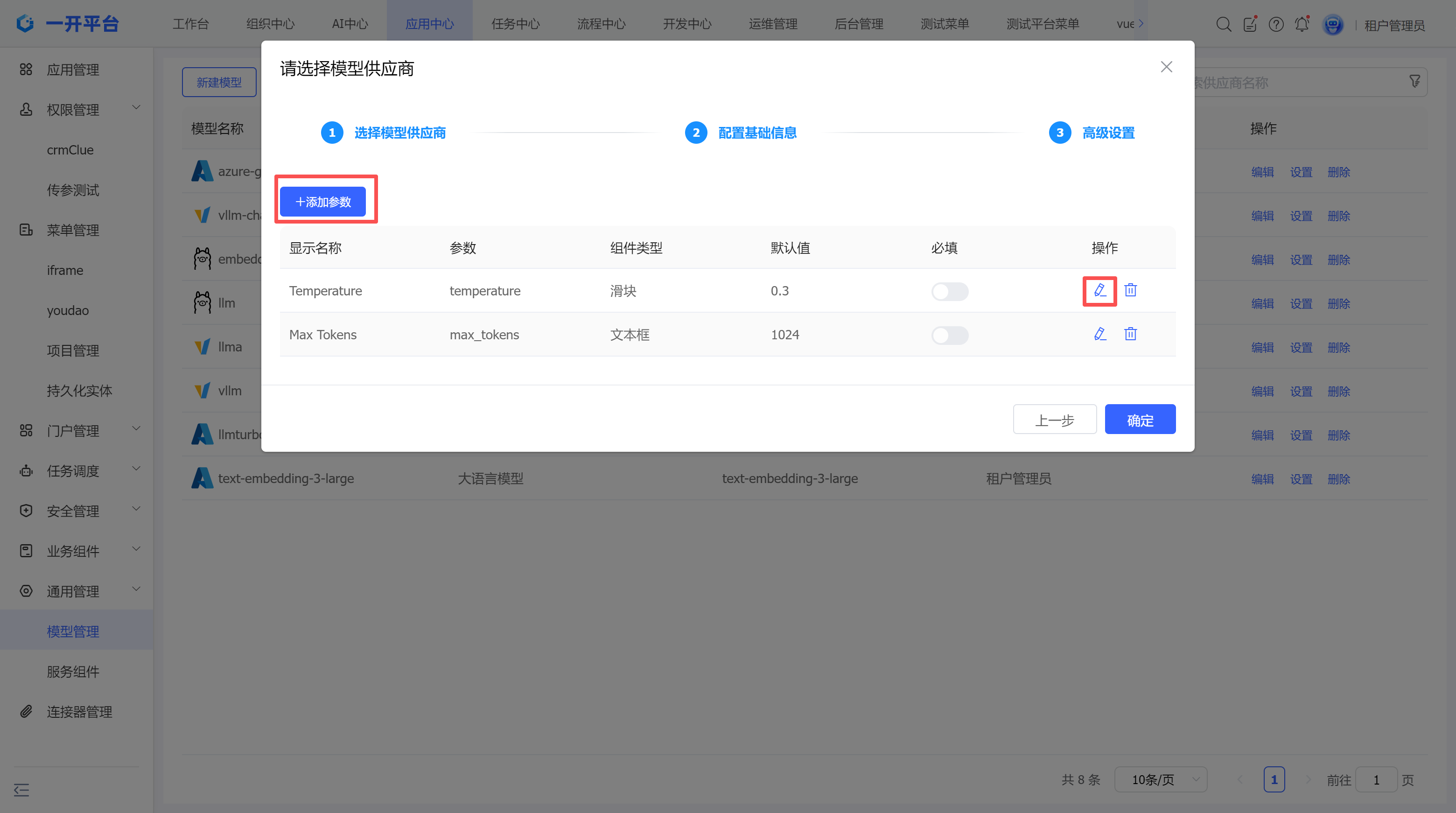The height and width of the screenshot is (813, 1456).
Task: Open the search magnifier in top bar
Action: tap(1223, 24)
